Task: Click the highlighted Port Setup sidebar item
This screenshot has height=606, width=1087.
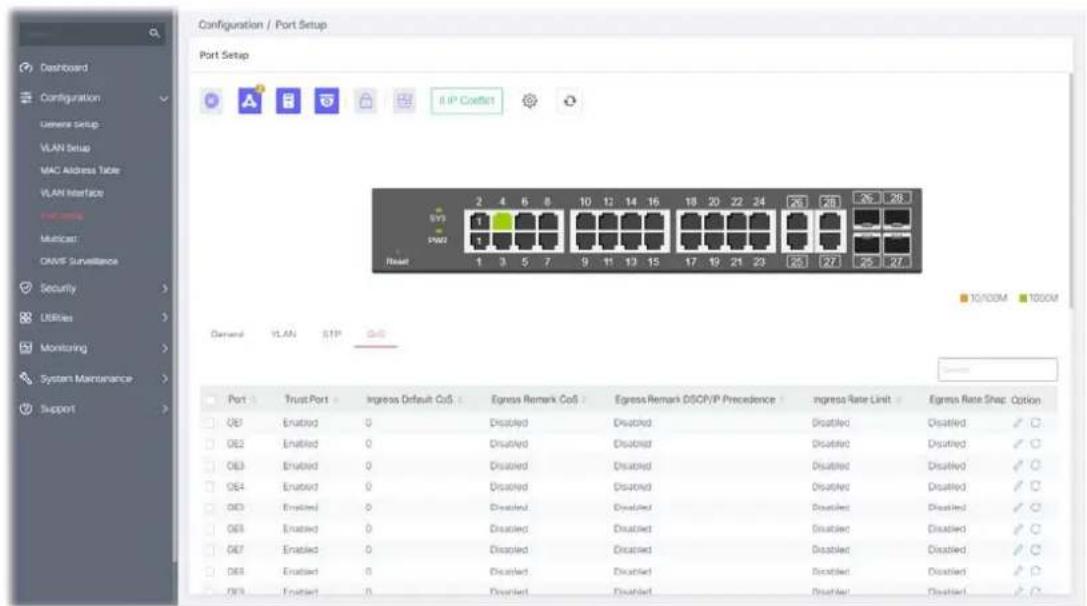Action: (x=62, y=216)
